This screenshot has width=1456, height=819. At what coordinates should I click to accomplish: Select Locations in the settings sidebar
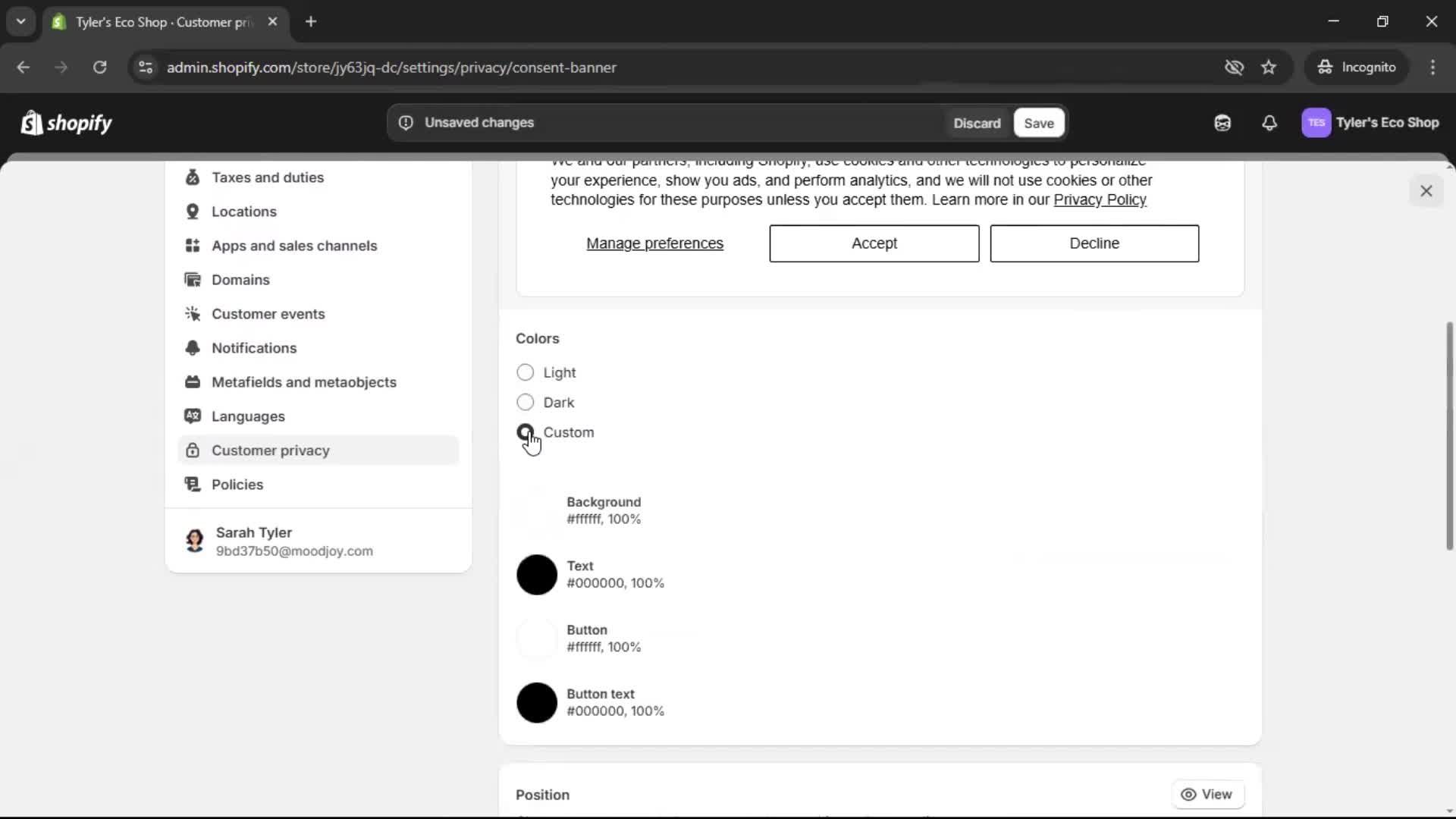243,212
